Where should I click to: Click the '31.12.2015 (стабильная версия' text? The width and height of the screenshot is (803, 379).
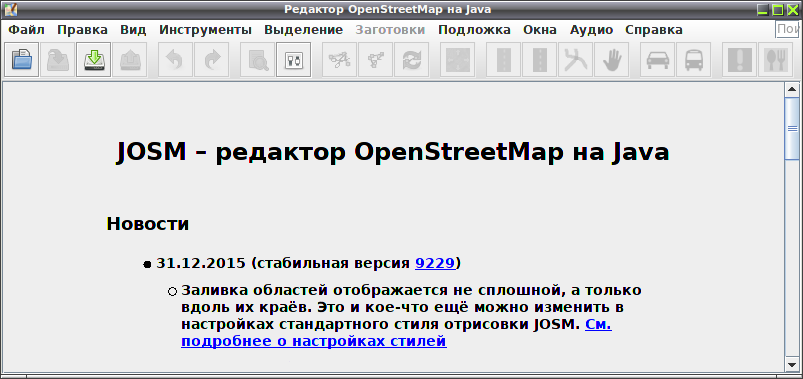point(284,263)
